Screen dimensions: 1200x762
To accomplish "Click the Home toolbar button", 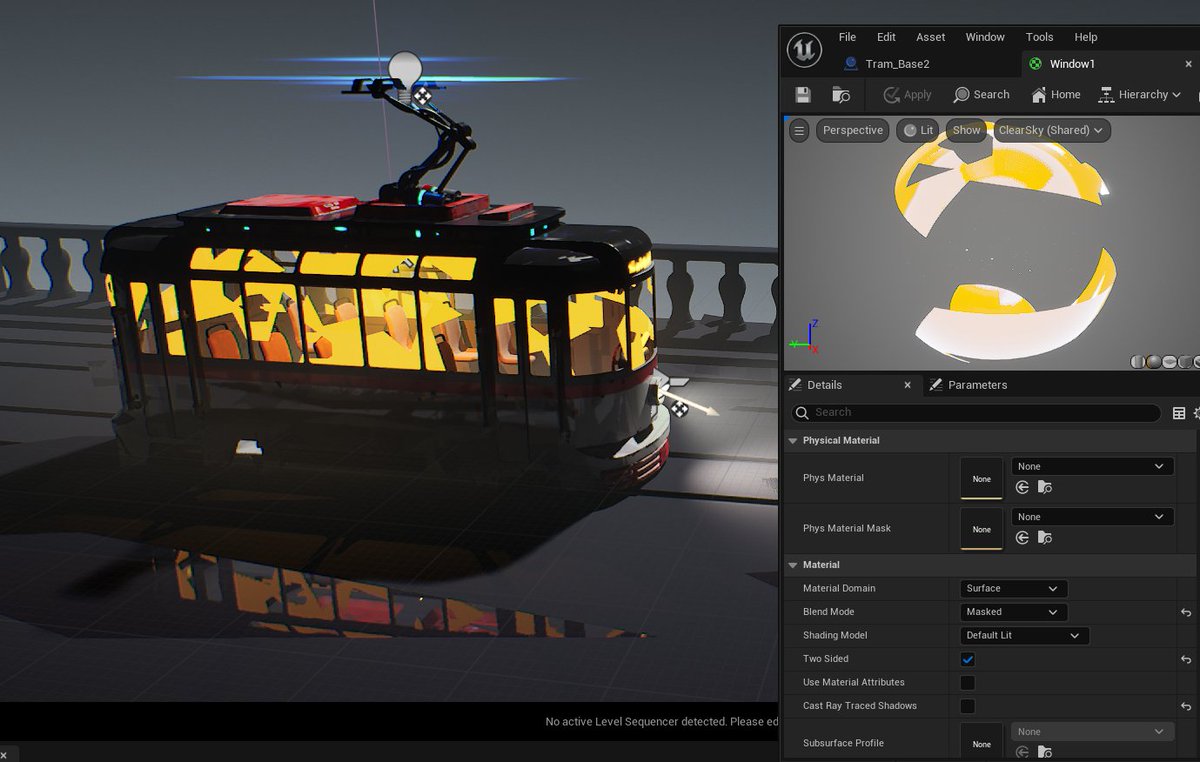I will coord(1056,94).
